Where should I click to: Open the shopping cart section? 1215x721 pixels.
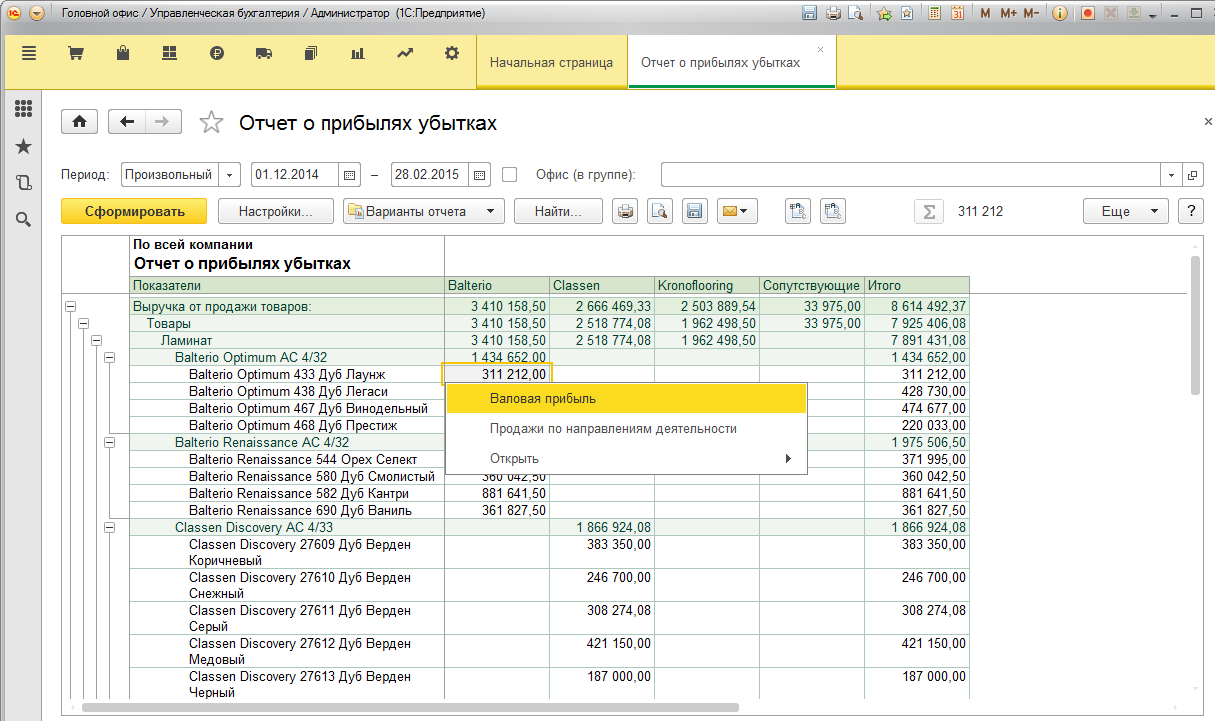tap(75, 54)
